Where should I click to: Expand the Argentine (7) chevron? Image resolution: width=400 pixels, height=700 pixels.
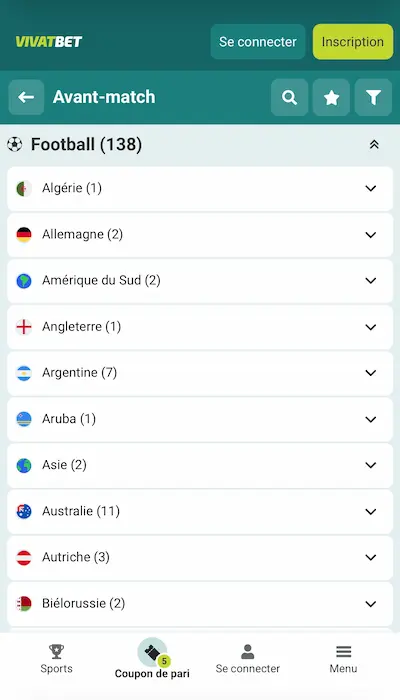pos(371,373)
